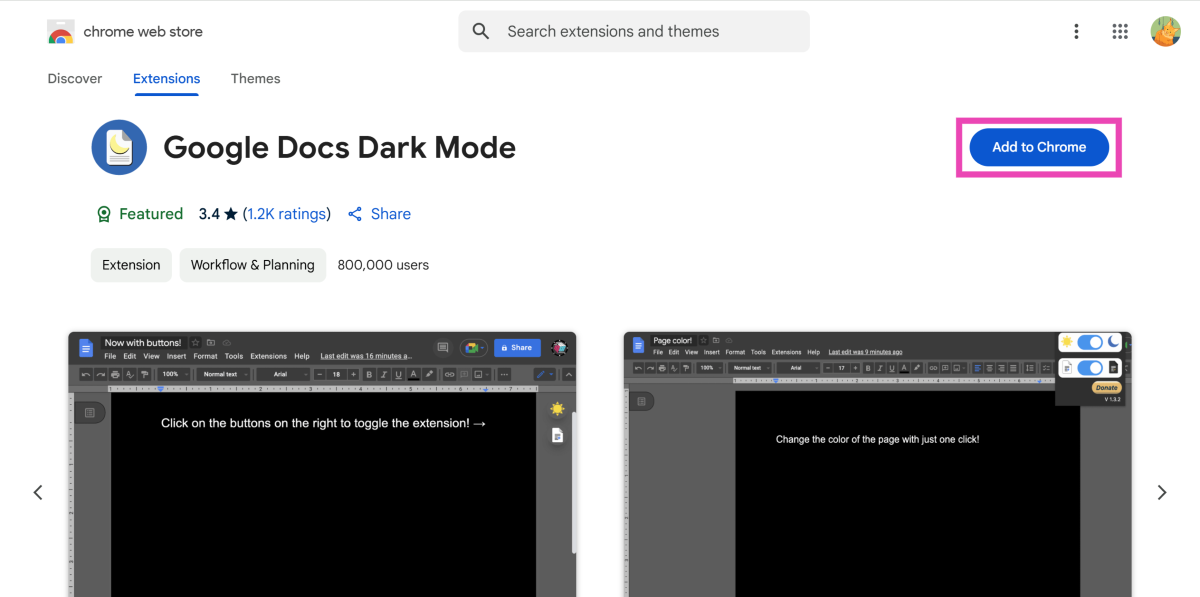Click the Extension category chip

pos(130,264)
